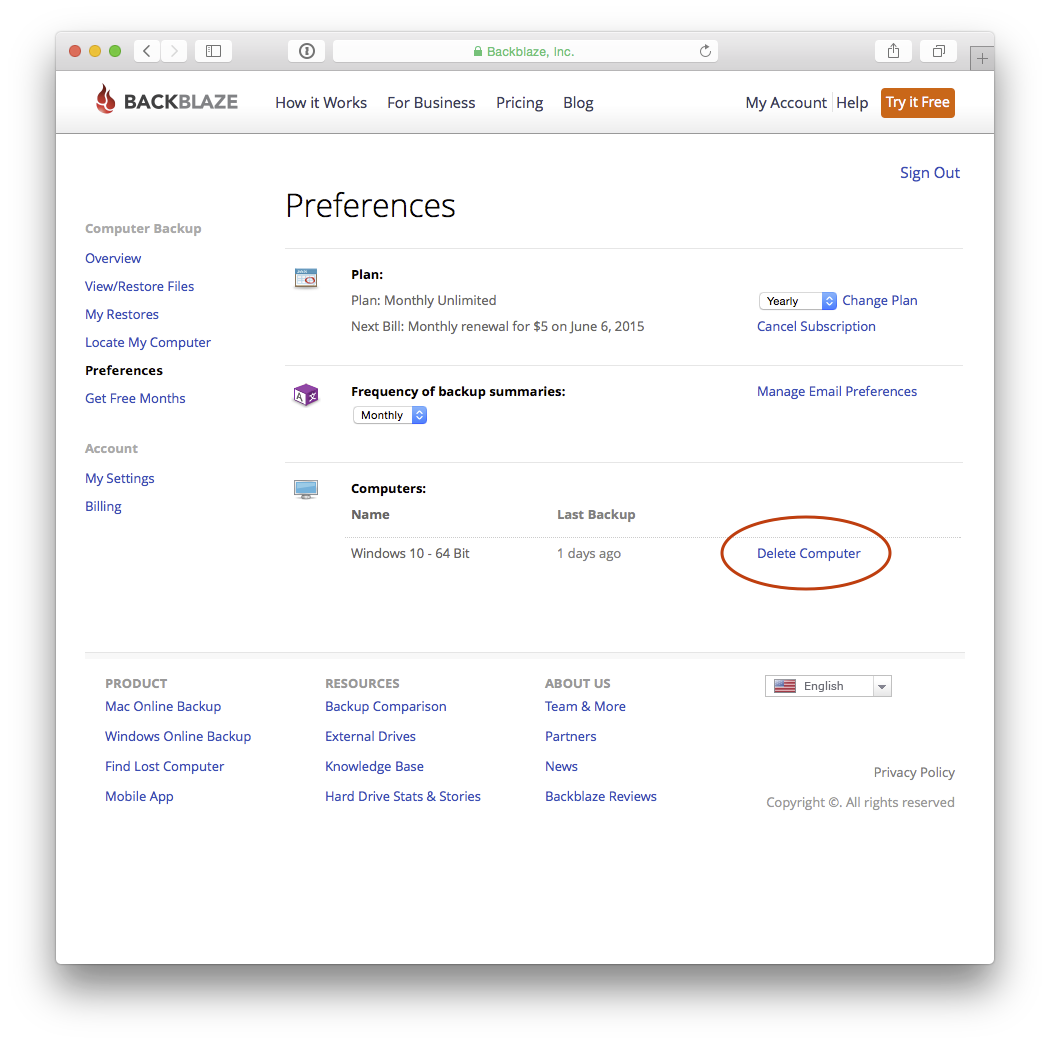
Task: Click the Computers monitor icon
Action: click(306, 490)
